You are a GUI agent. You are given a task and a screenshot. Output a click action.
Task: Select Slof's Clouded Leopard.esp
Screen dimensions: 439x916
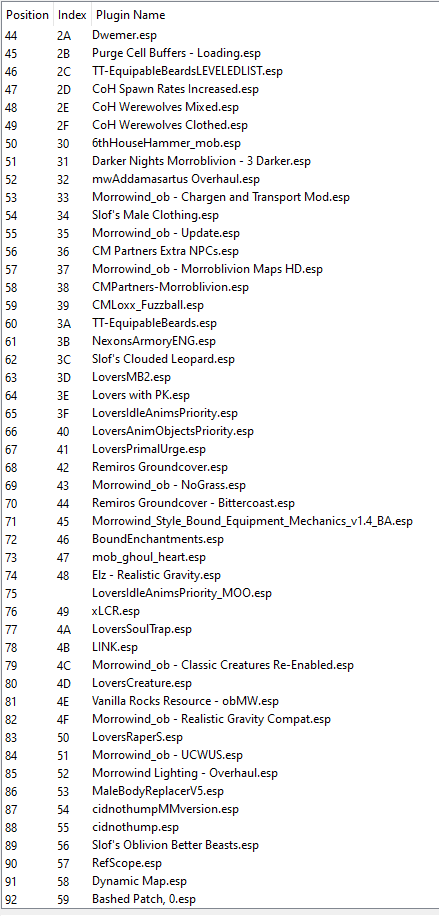point(163,359)
